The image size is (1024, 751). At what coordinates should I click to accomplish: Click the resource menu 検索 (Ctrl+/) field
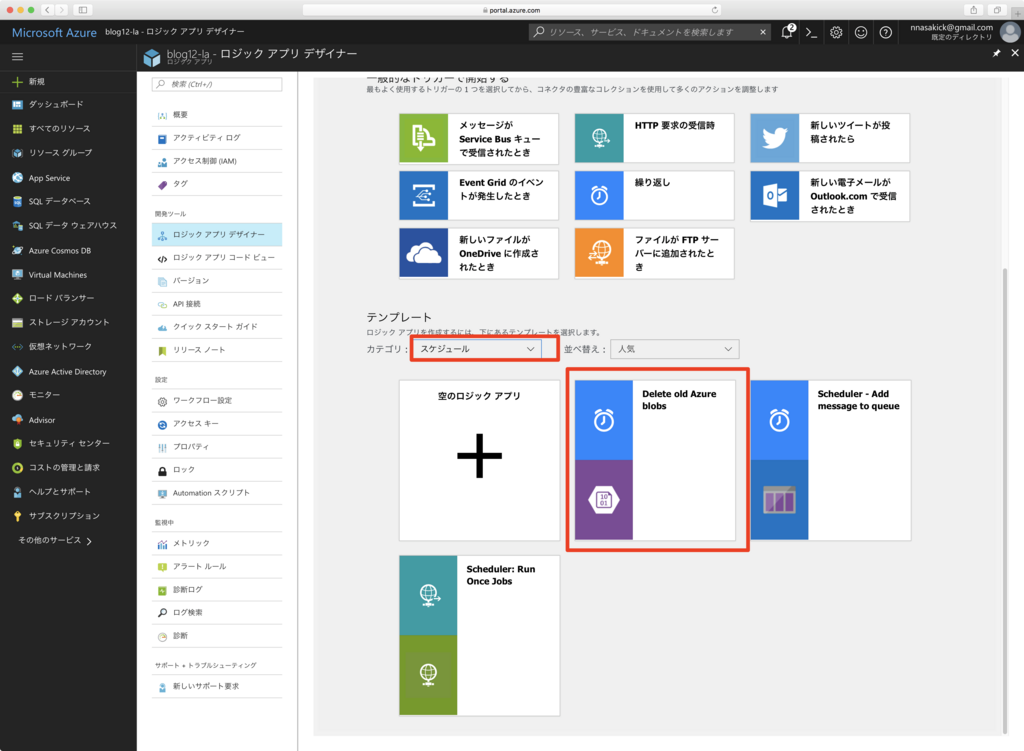pos(217,84)
